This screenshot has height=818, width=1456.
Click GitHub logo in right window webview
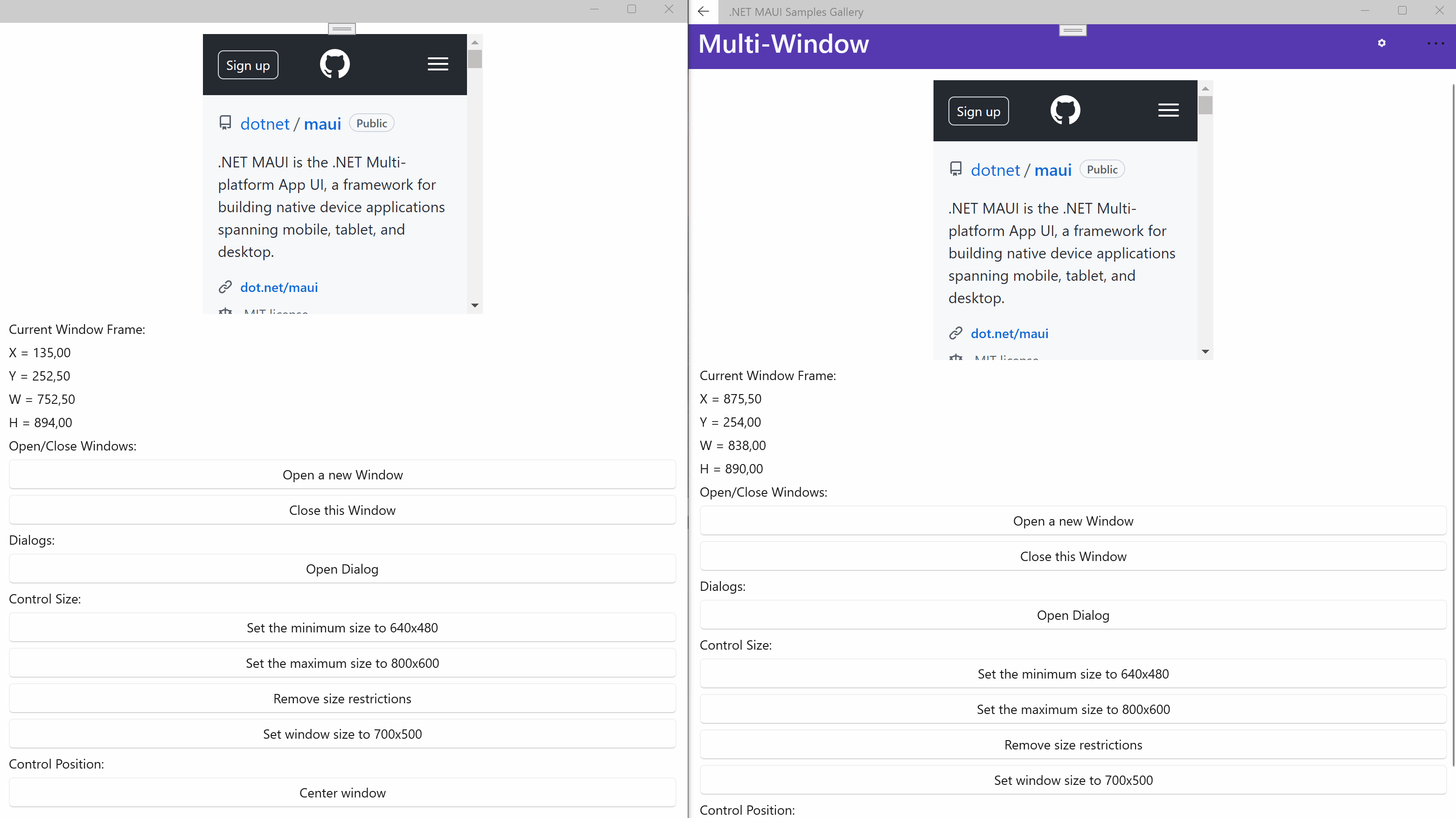pyautogui.click(x=1065, y=110)
